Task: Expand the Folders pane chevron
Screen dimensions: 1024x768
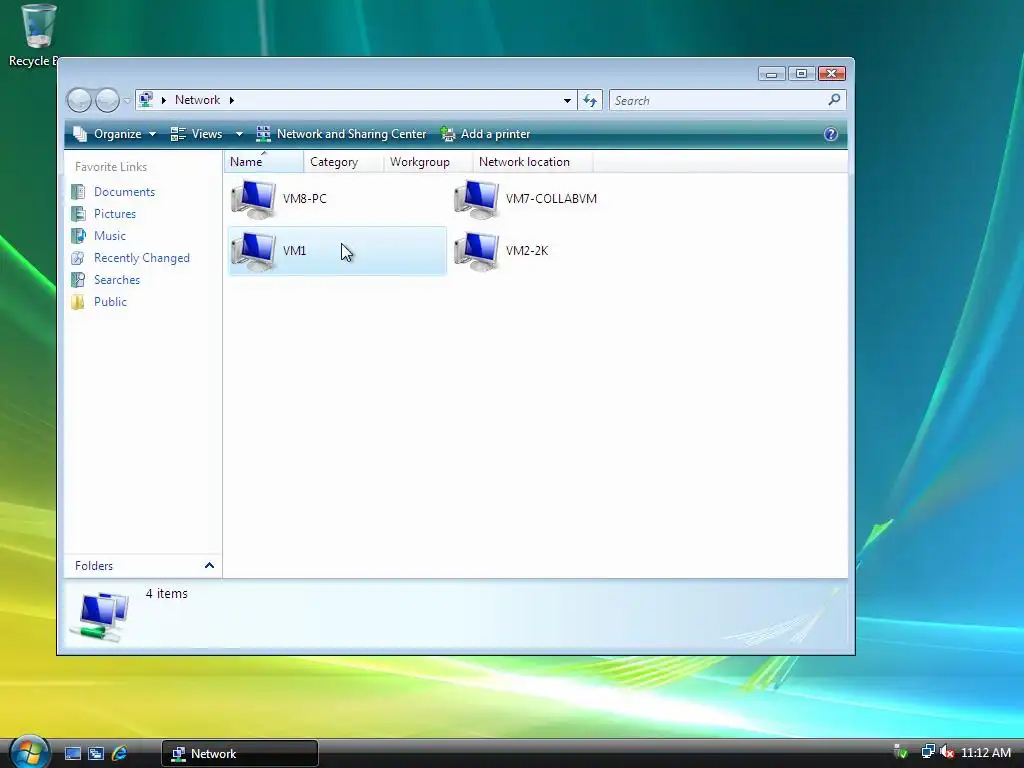Action: pyautogui.click(x=209, y=566)
